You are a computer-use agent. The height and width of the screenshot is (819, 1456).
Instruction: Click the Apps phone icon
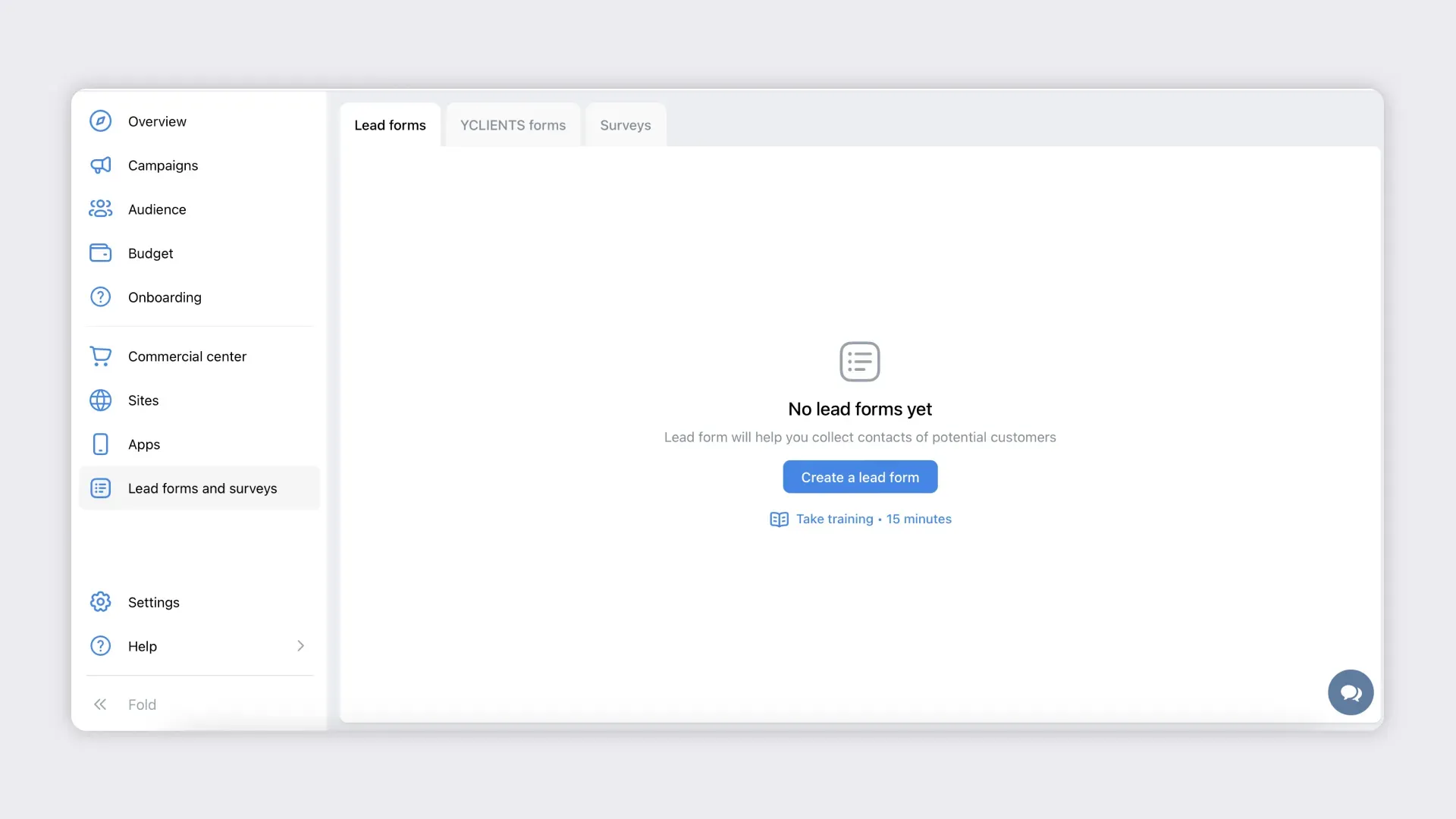(100, 444)
